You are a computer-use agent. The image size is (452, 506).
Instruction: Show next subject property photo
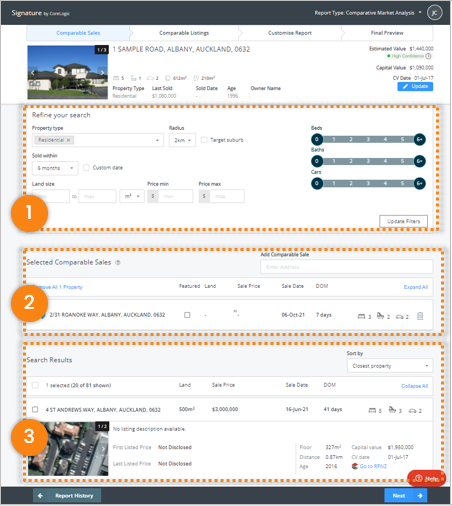tap(102, 73)
